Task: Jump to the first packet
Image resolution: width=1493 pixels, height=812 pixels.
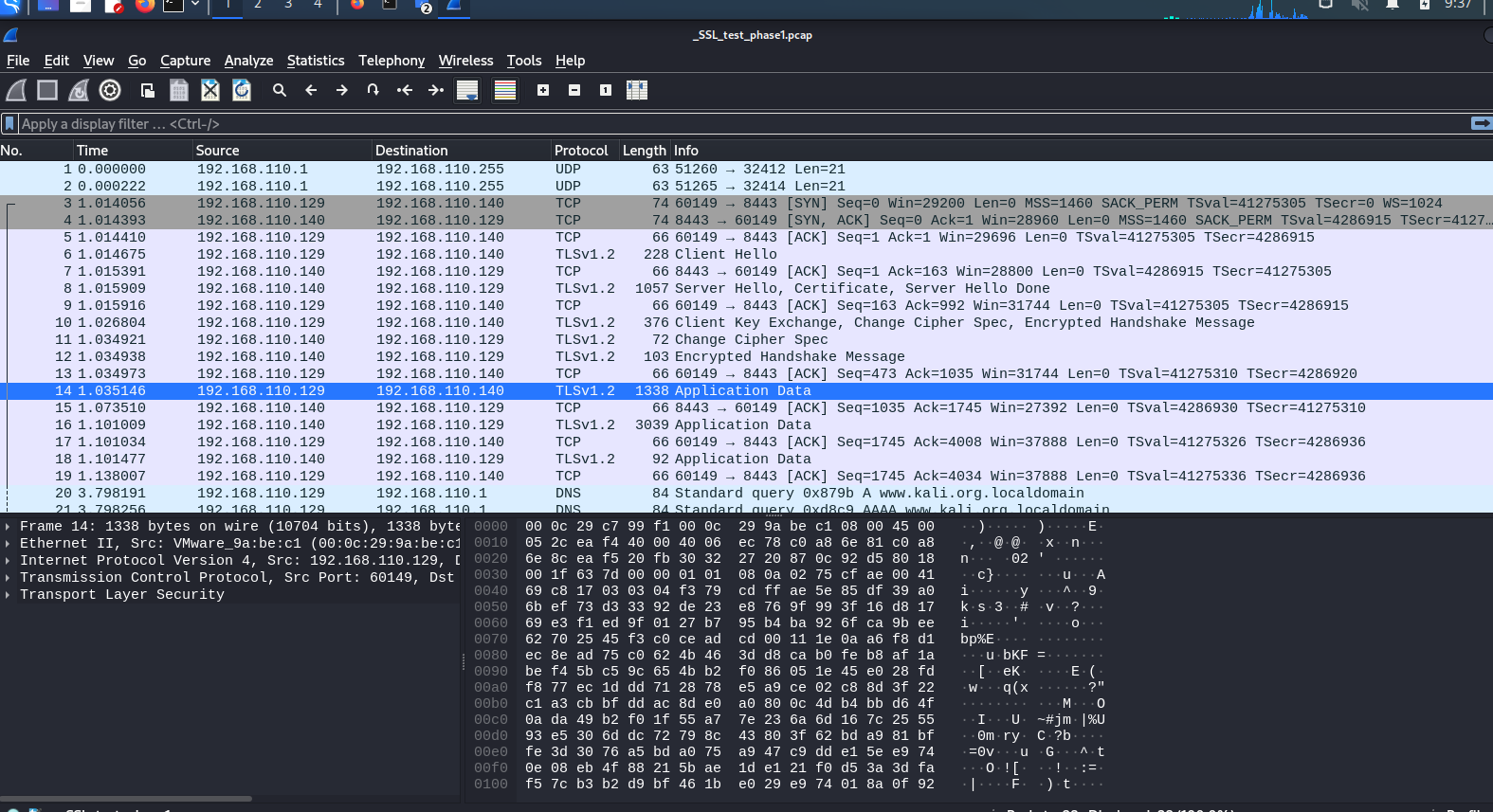Action: tap(405, 90)
